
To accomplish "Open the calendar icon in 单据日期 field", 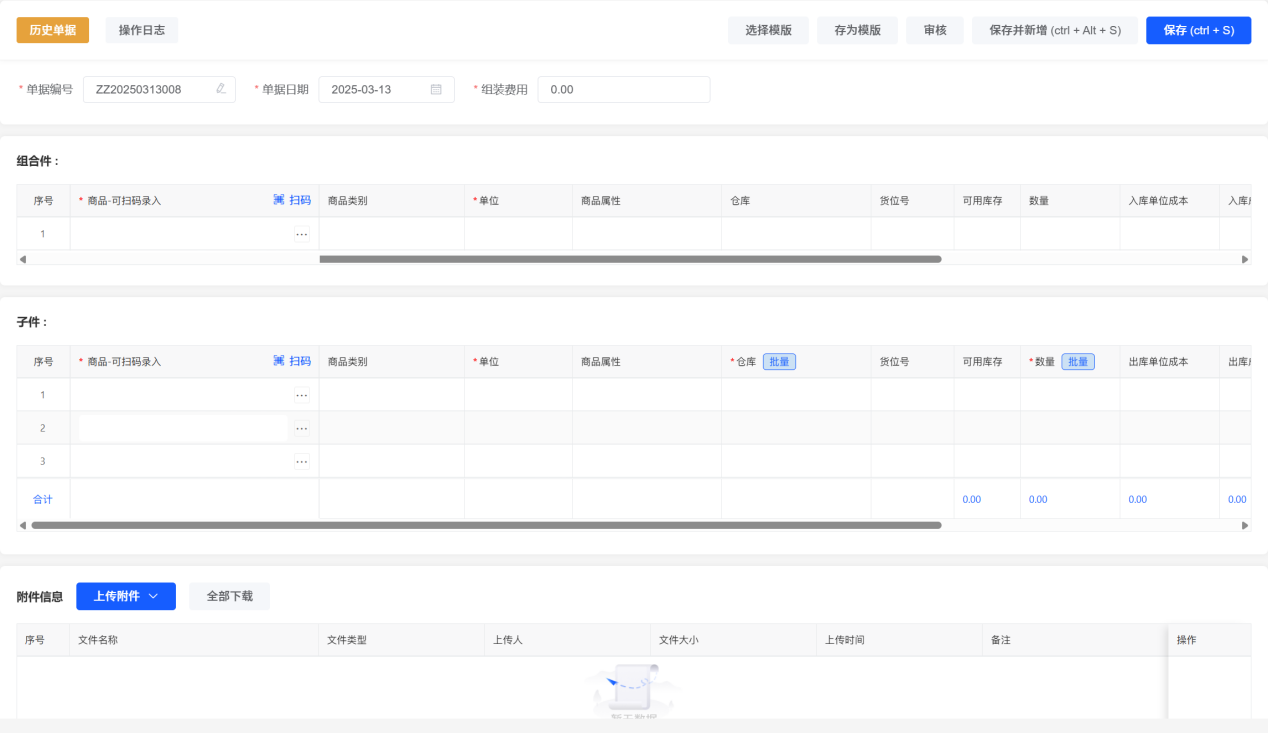I will (436, 89).
